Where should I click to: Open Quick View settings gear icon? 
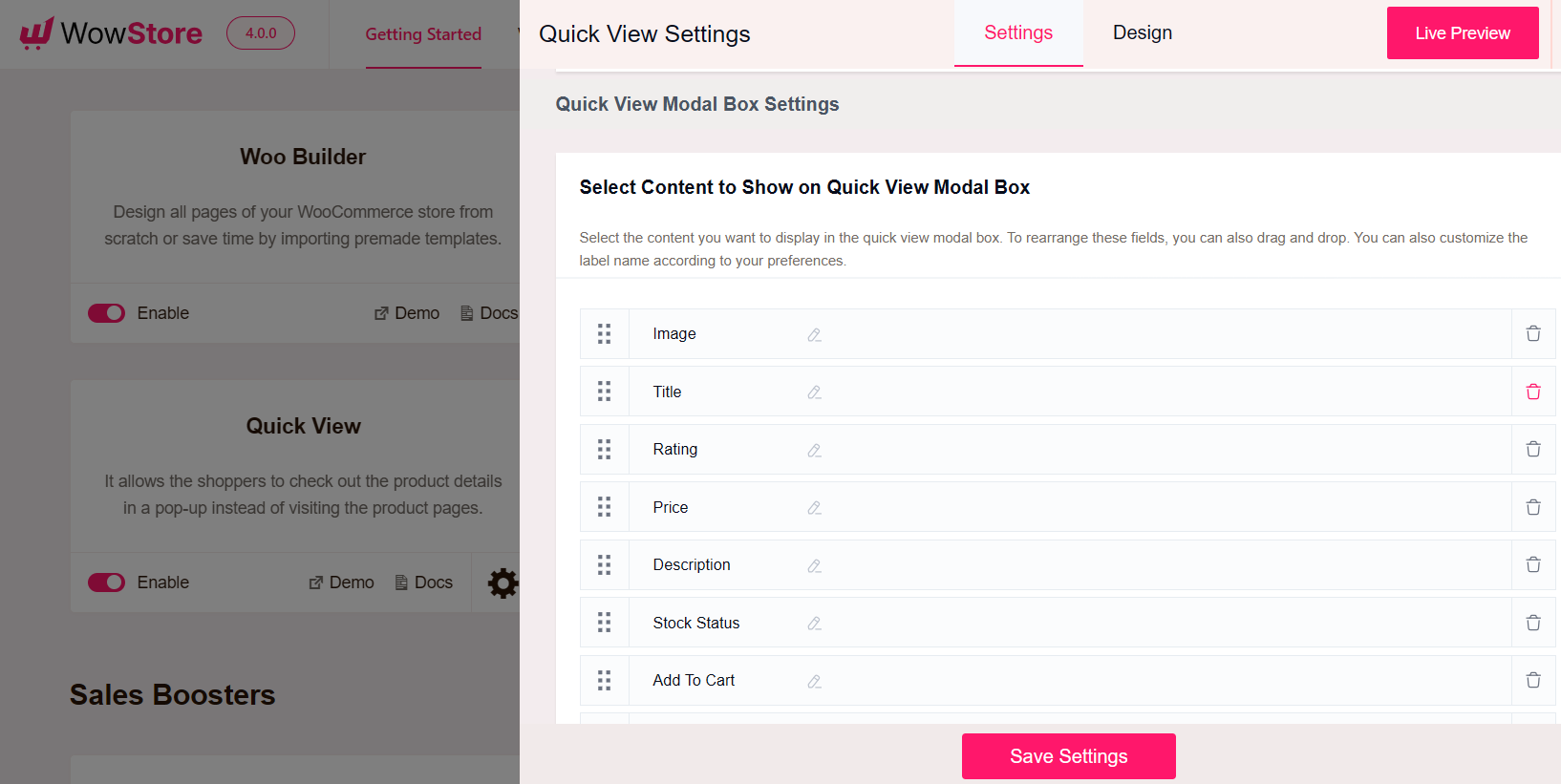(503, 583)
